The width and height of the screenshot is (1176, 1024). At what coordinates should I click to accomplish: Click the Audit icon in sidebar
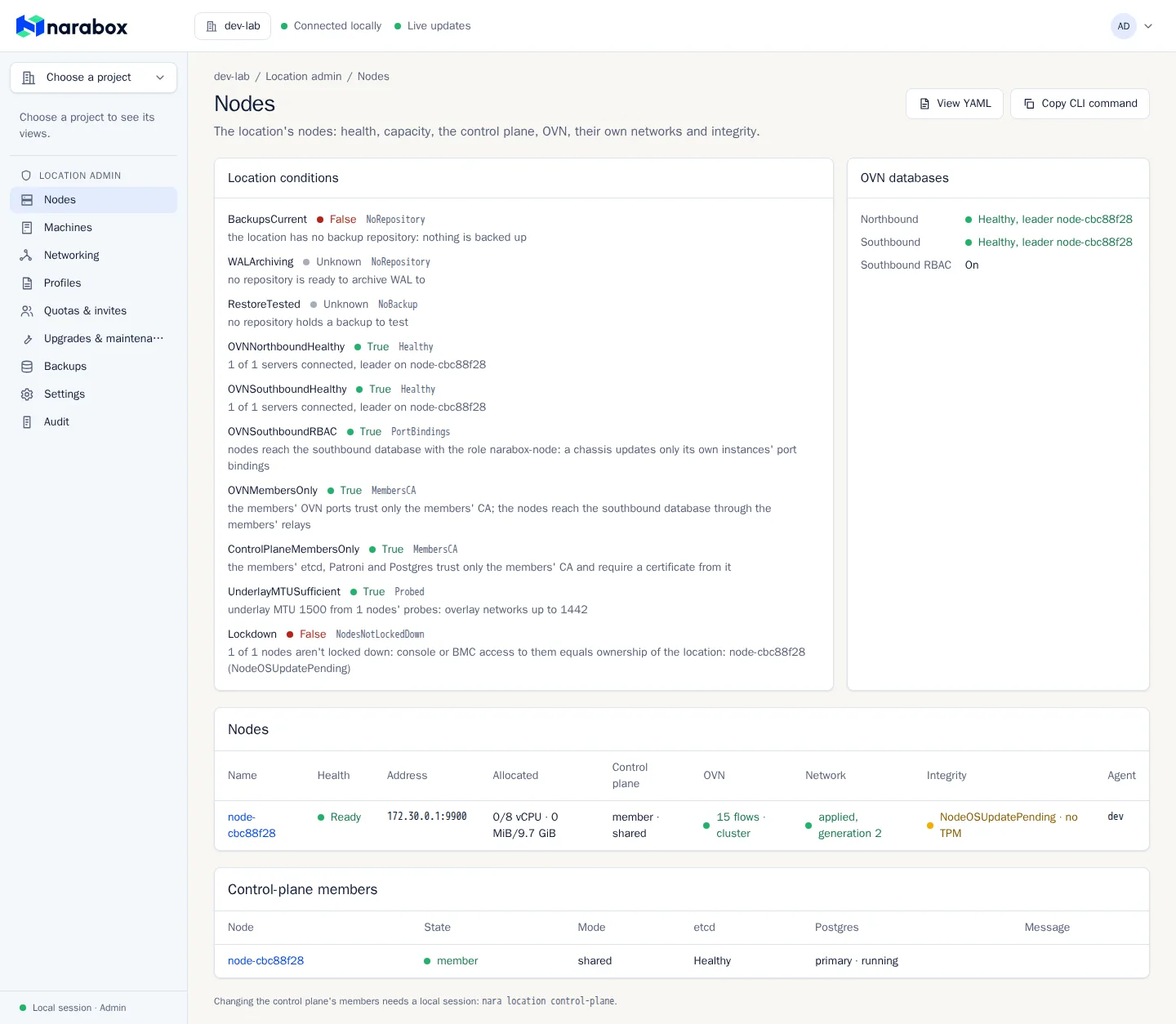pos(27,422)
